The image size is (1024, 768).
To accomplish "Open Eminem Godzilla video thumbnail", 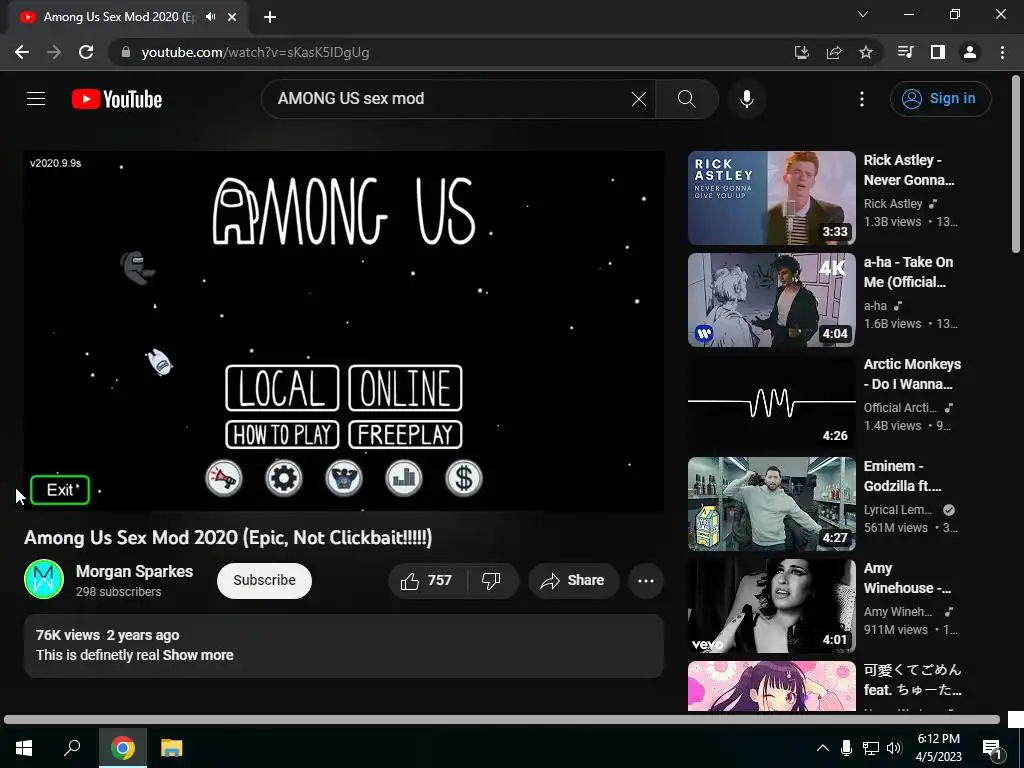I will point(771,504).
